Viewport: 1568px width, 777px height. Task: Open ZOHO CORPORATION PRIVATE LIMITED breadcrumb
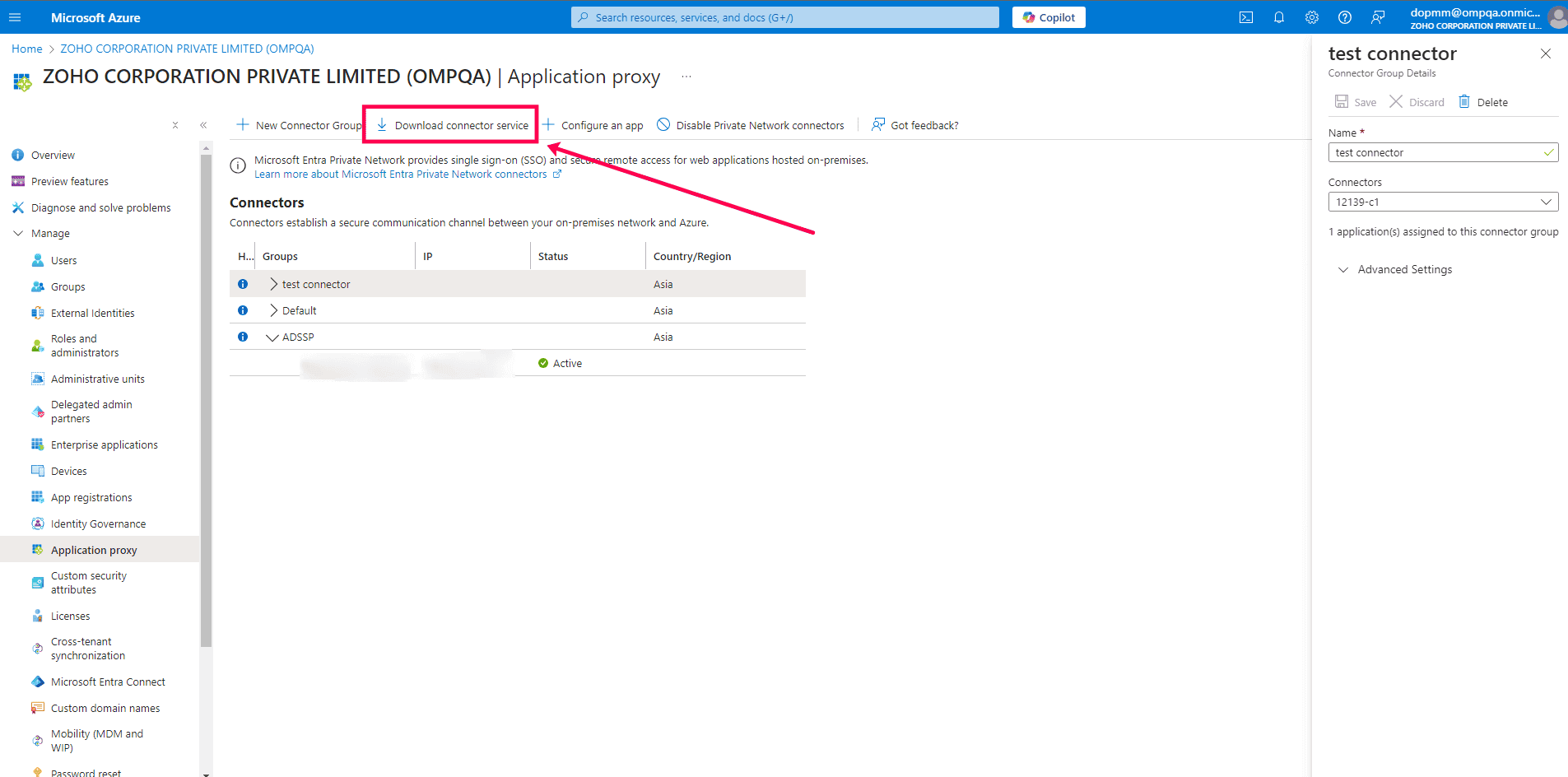point(187,49)
